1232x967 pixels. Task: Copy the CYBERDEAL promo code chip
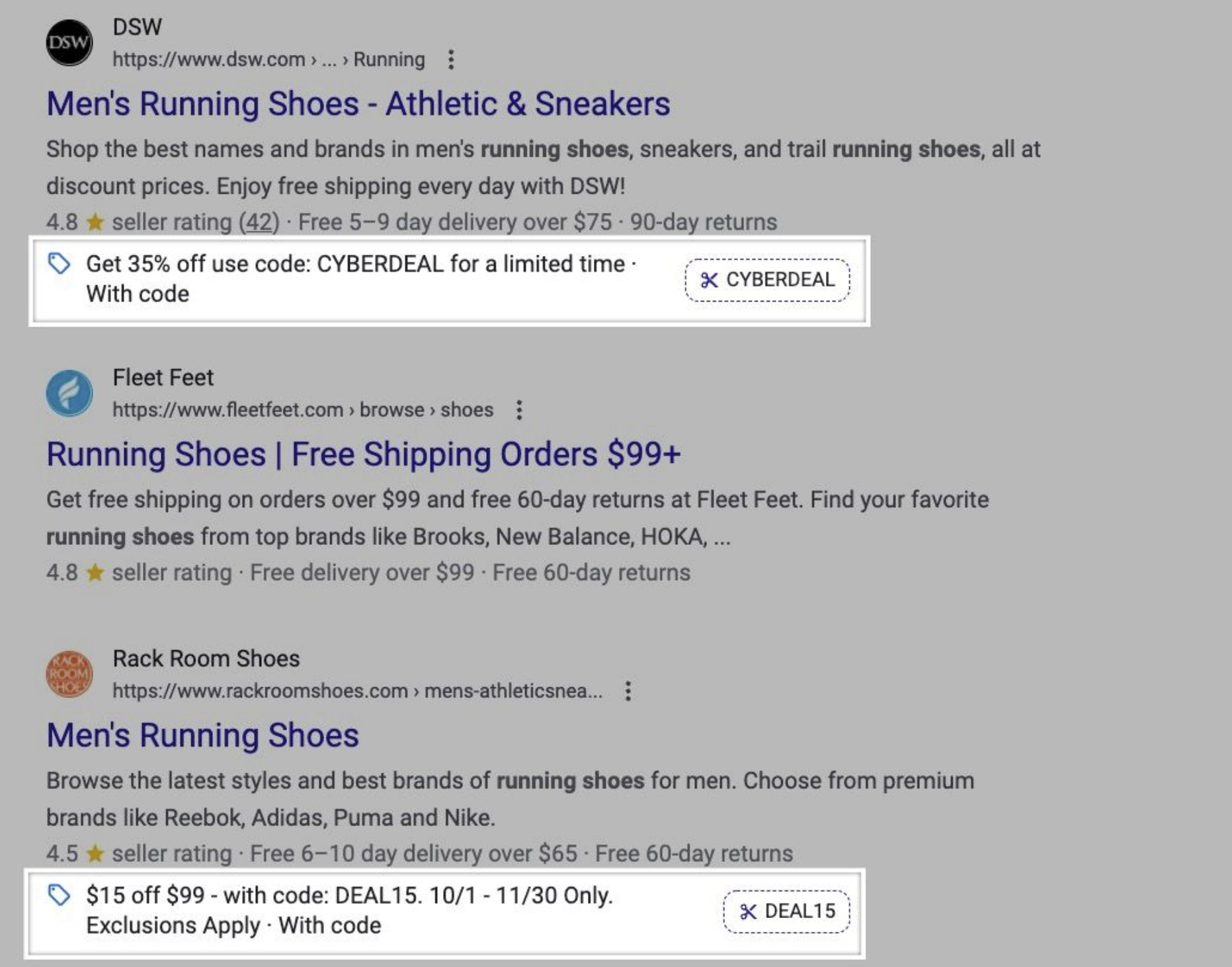[x=766, y=280]
